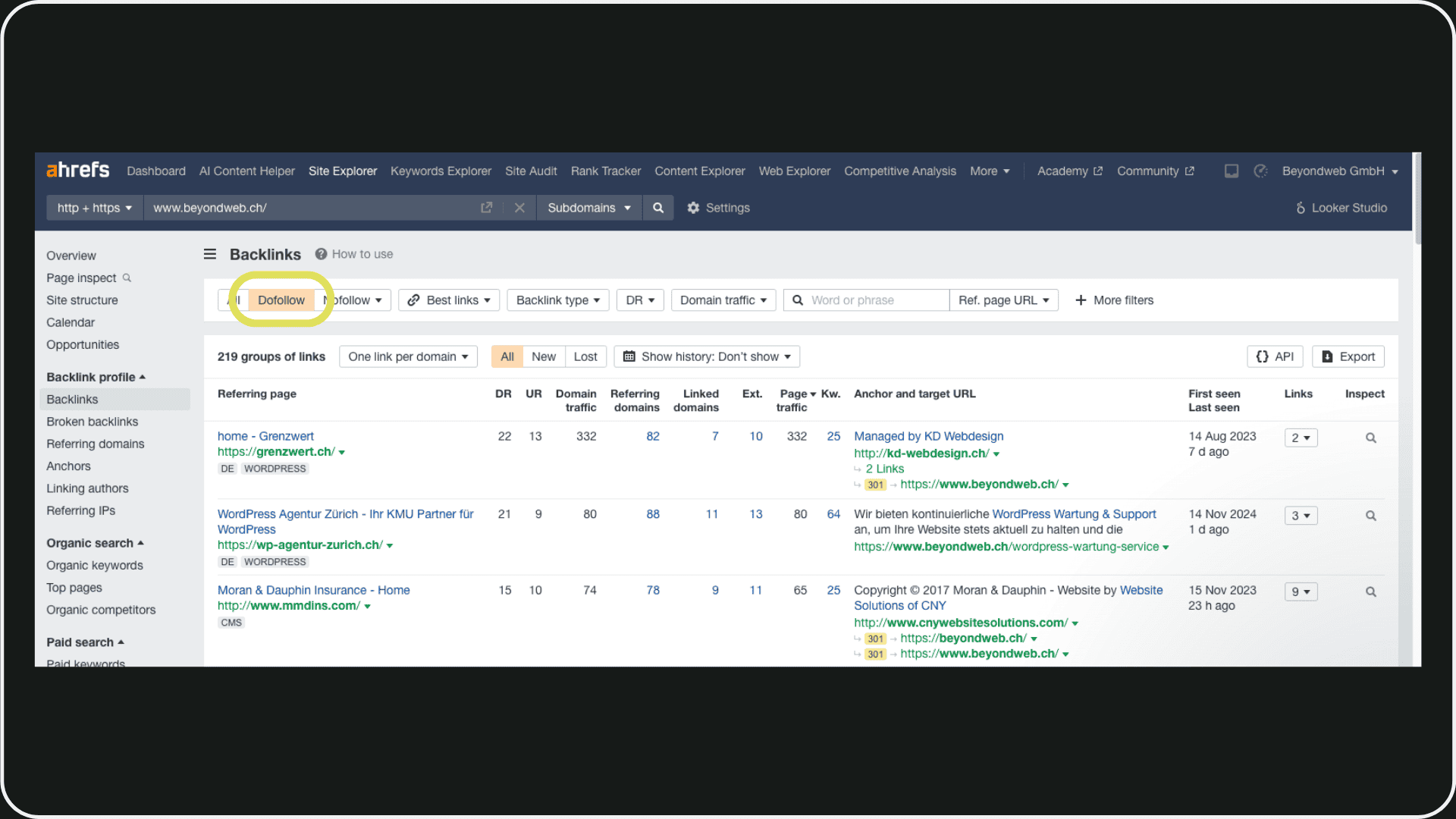The height and width of the screenshot is (819, 1456).
Task: Open Referring domains in sidebar
Action: pyautogui.click(x=96, y=444)
